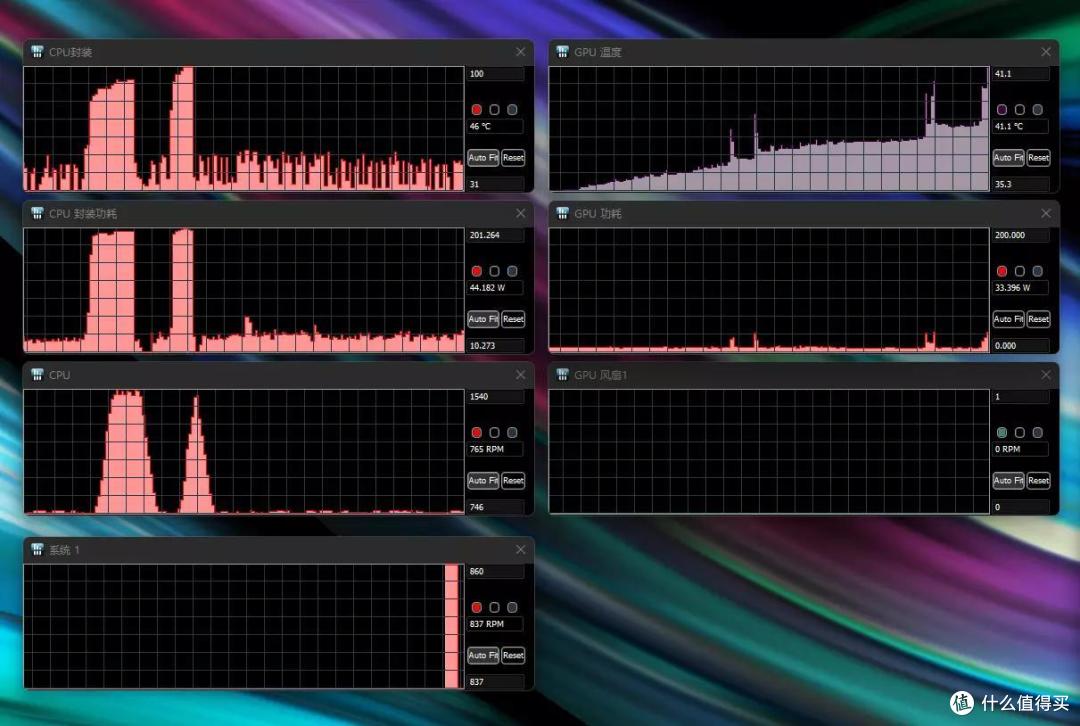1080x726 pixels.
Task: Open middle black color circle in GPU 温度 window
Action: tap(1019, 110)
